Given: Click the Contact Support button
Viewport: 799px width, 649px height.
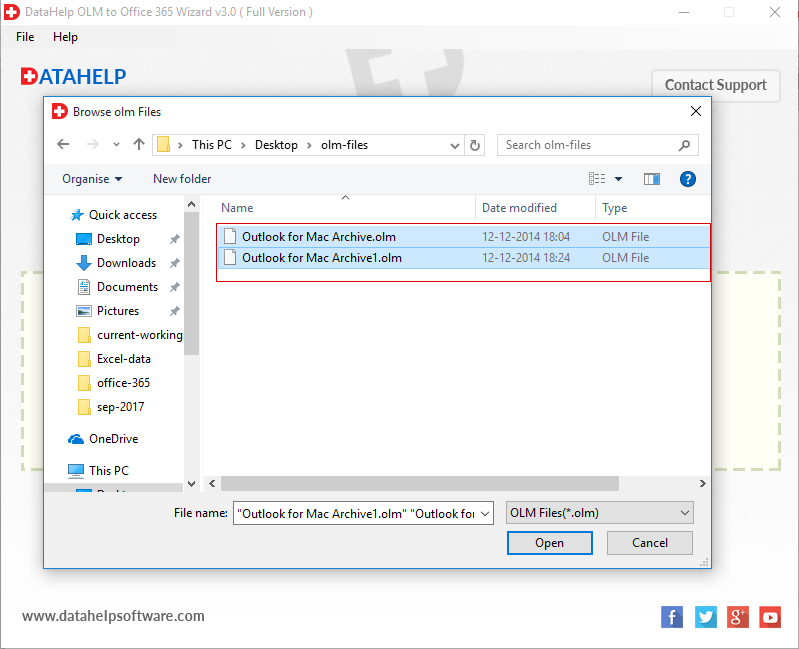Looking at the screenshot, I should (715, 85).
